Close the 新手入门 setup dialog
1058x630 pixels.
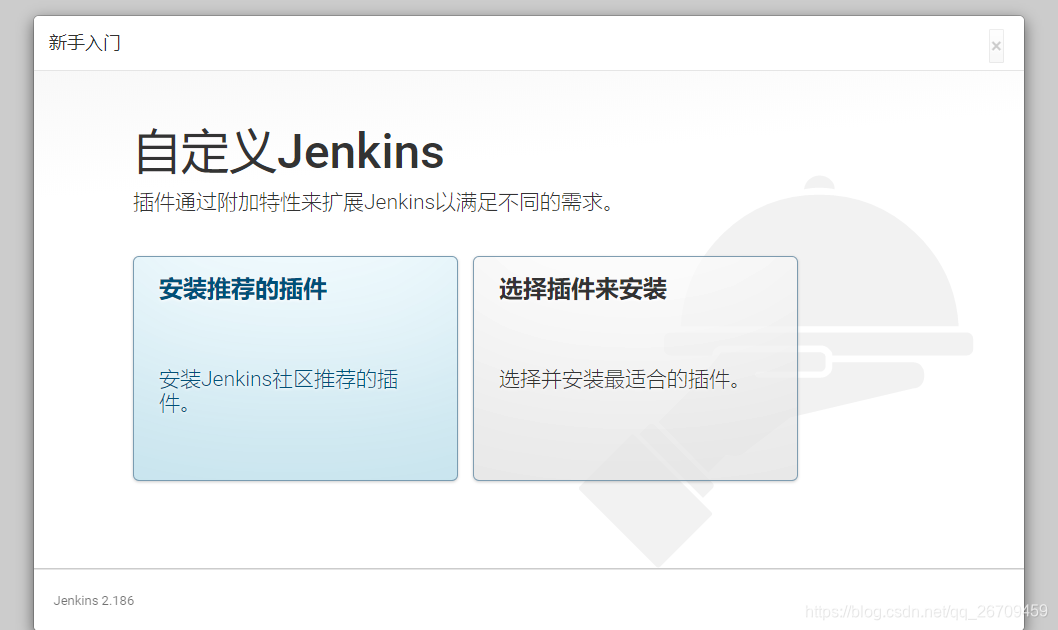pyautogui.click(x=996, y=46)
